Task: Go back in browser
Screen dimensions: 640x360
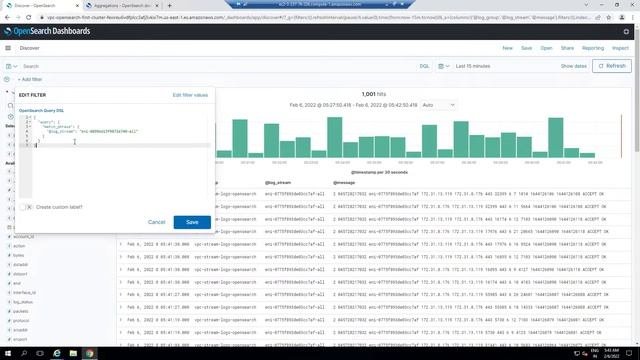Action: 7,18
